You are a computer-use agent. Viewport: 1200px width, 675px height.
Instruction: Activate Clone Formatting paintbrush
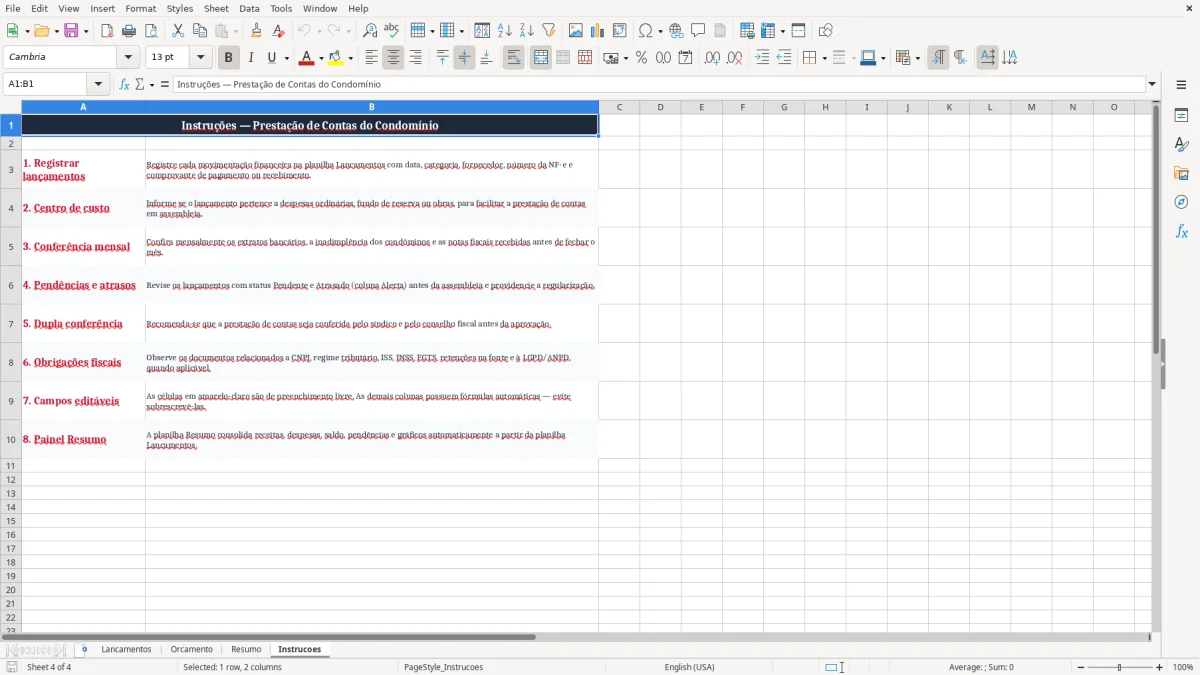coord(257,31)
